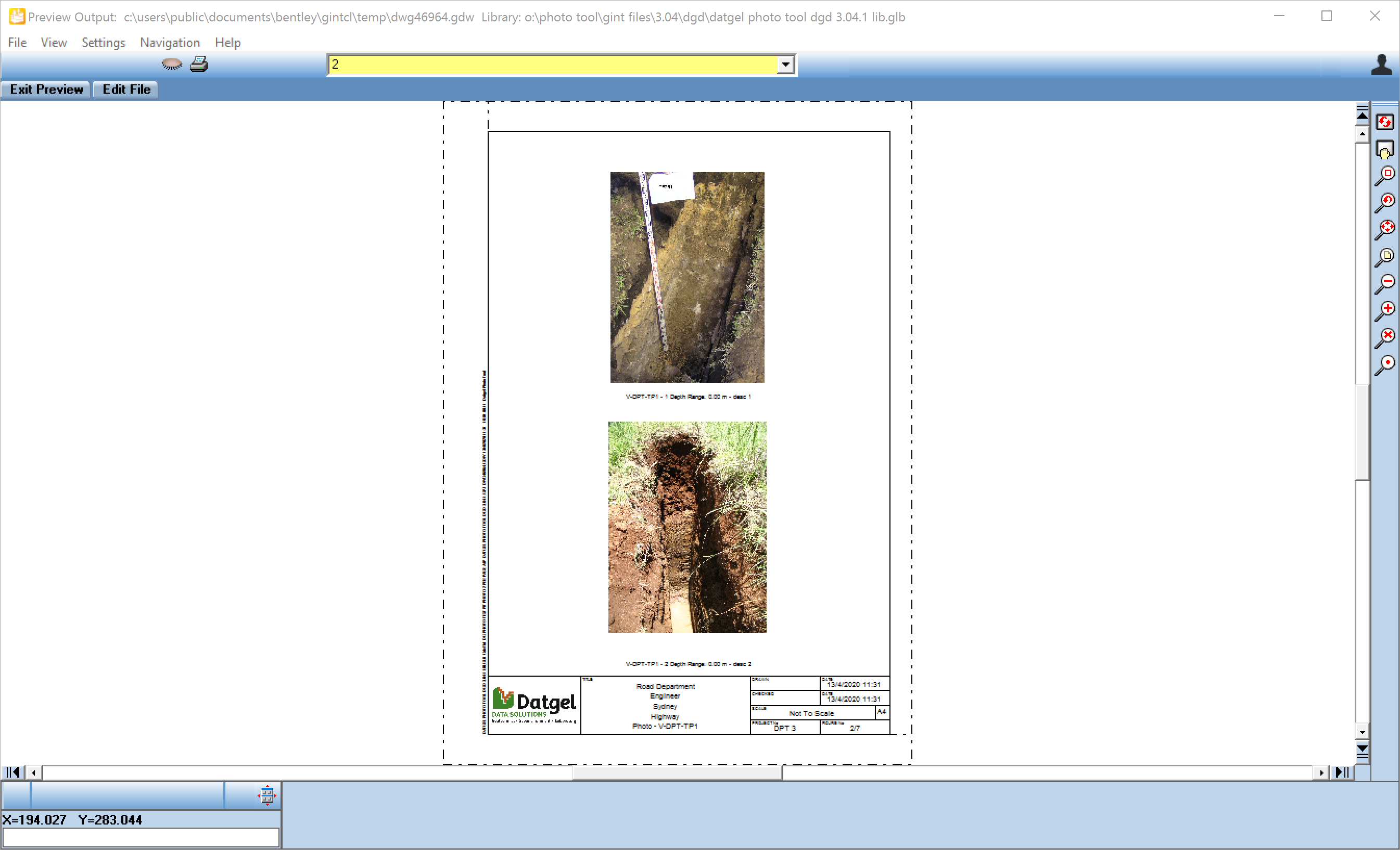This screenshot has height=850, width=1400.
Task: Cancel zoom with the X magnifier icon
Action: tap(1386, 335)
